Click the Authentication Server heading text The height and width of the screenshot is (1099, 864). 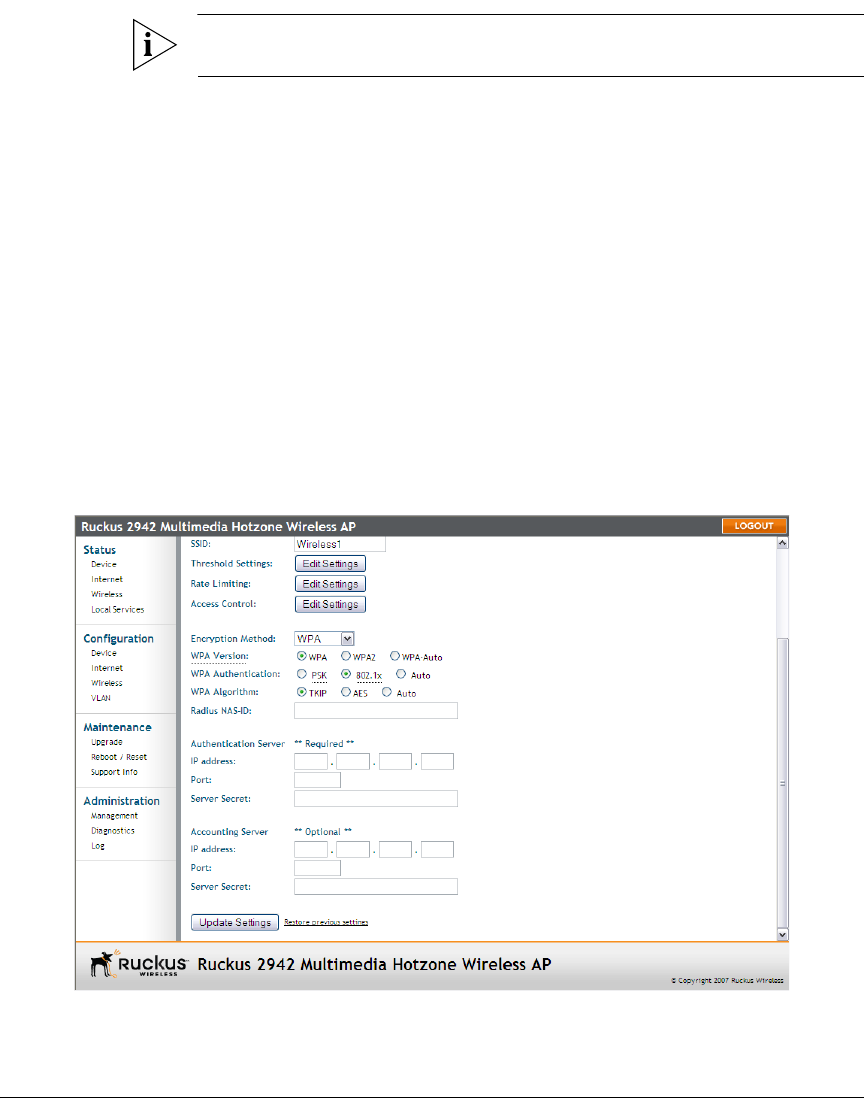(238, 744)
